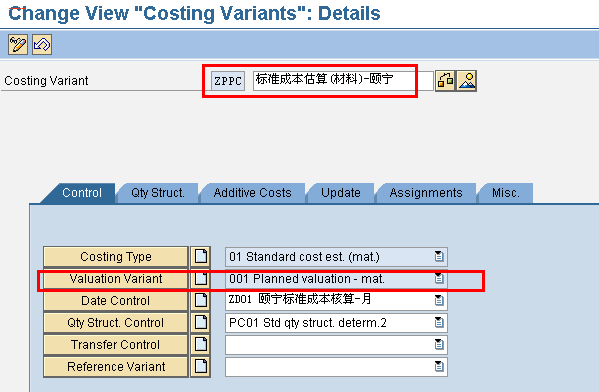Open the Misc. tab
The width and height of the screenshot is (599, 392).
click(506, 193)
